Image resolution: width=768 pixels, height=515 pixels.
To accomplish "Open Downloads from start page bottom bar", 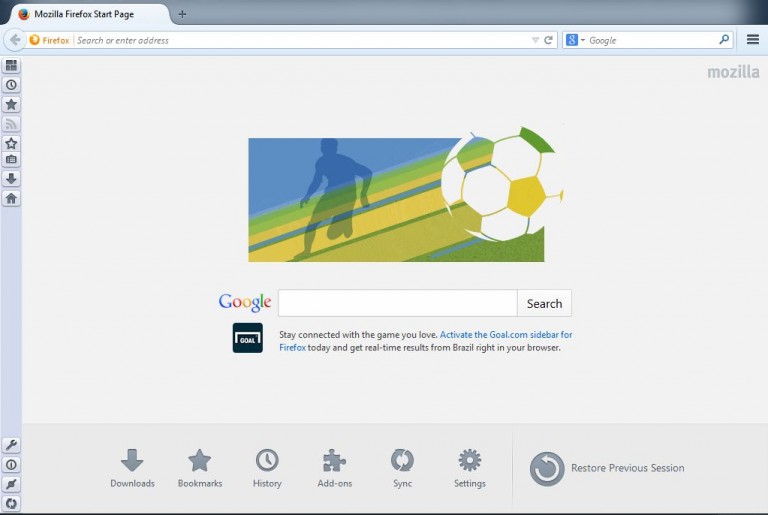I will tap(132, 468).
